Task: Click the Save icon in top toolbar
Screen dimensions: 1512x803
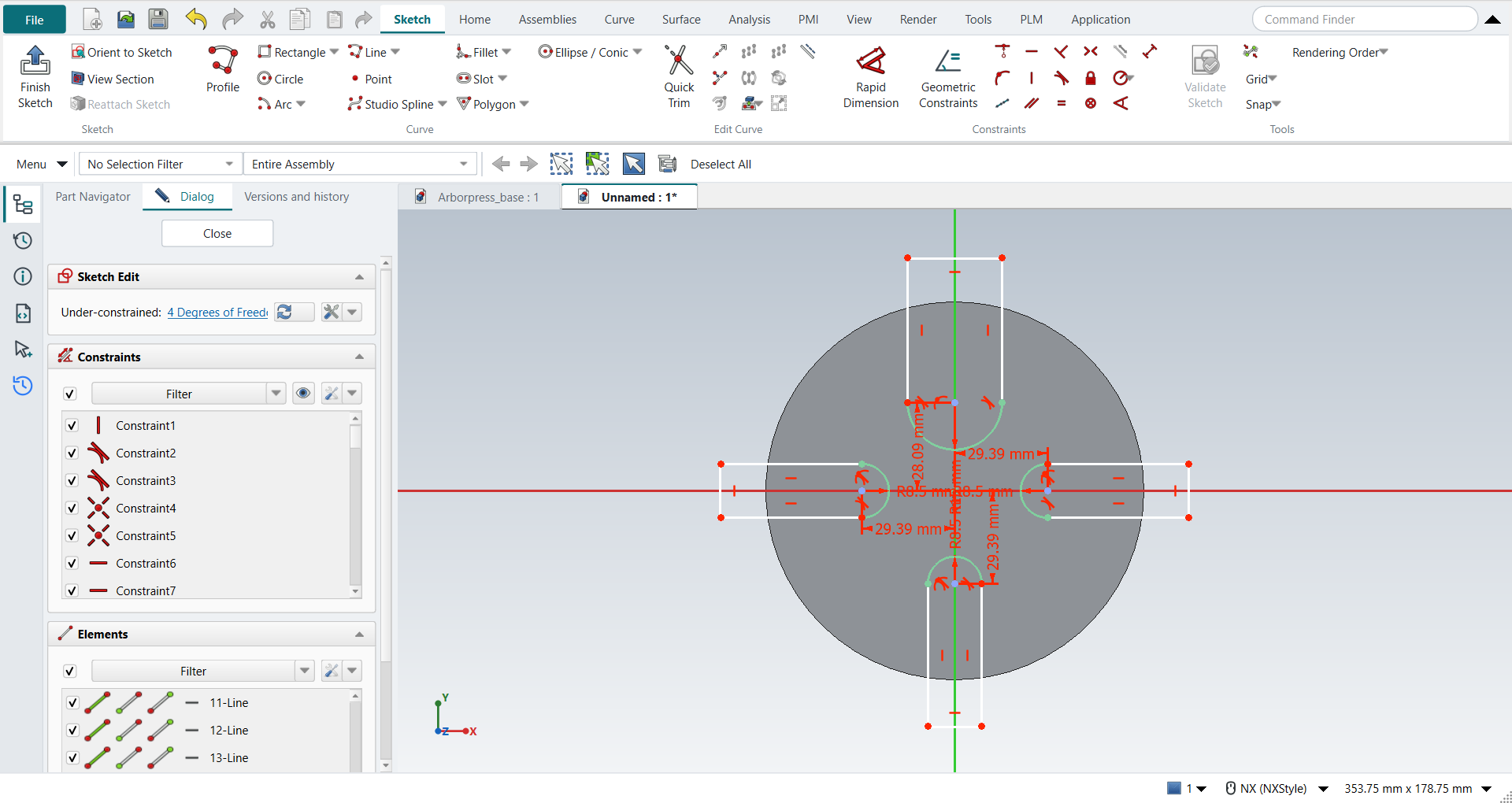Action: coord(158,19)
